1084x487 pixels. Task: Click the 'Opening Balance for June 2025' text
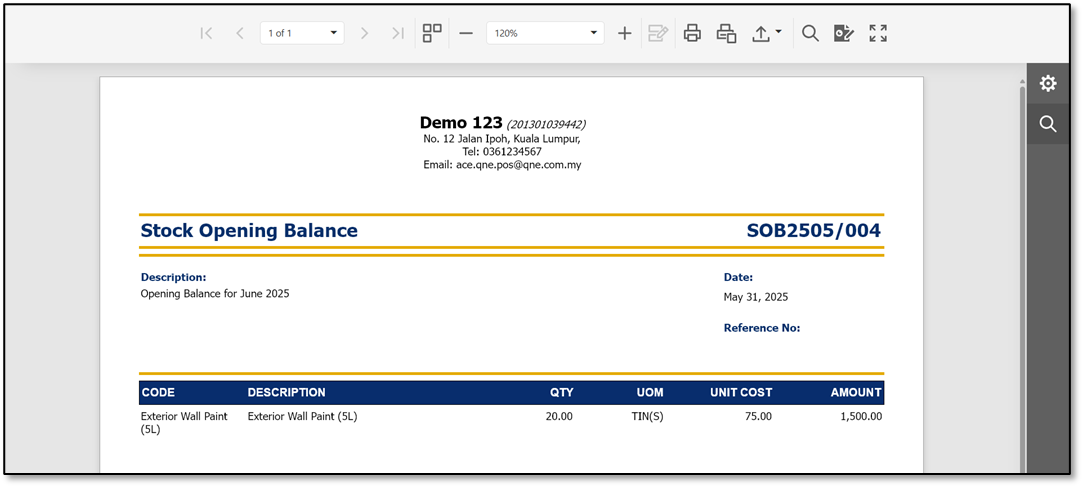click(x=215, y=293)
